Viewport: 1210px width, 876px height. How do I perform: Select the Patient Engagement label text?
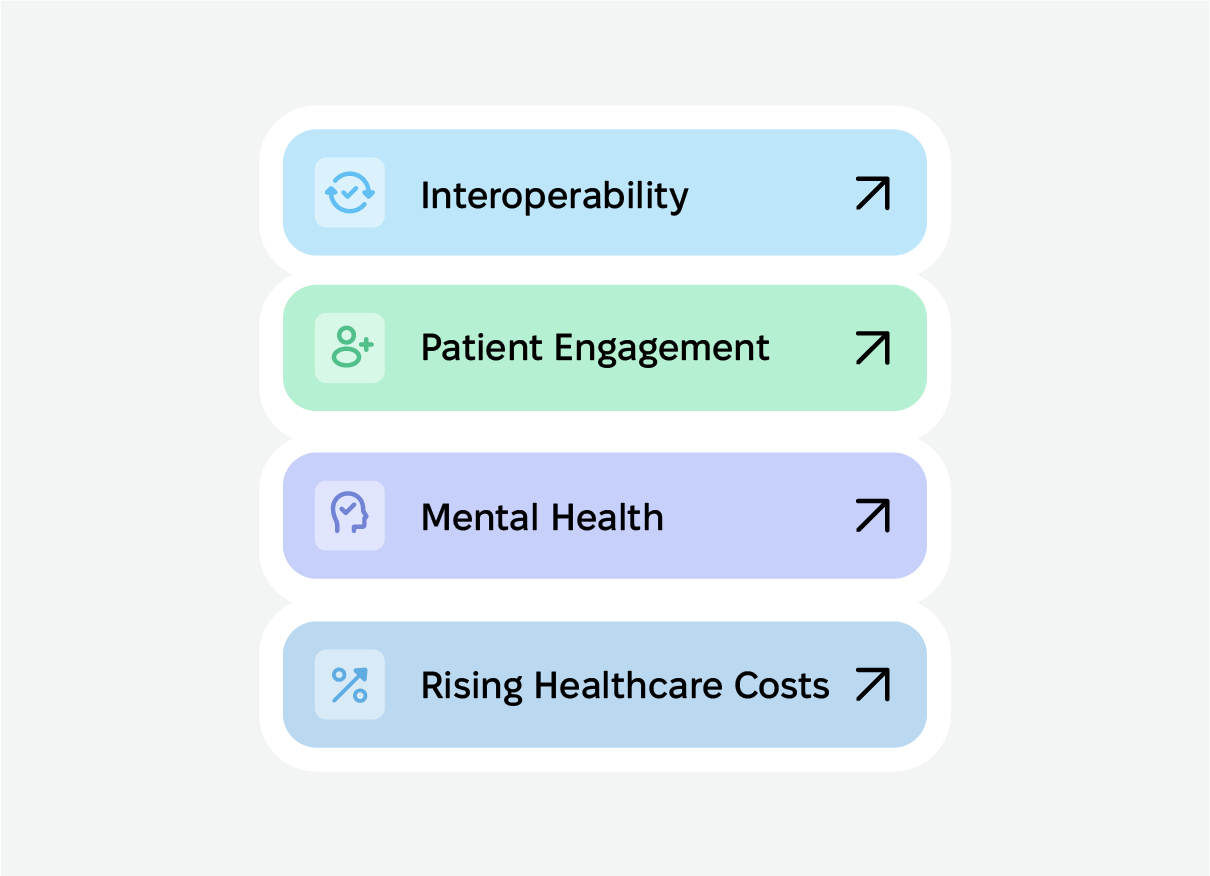595,348
